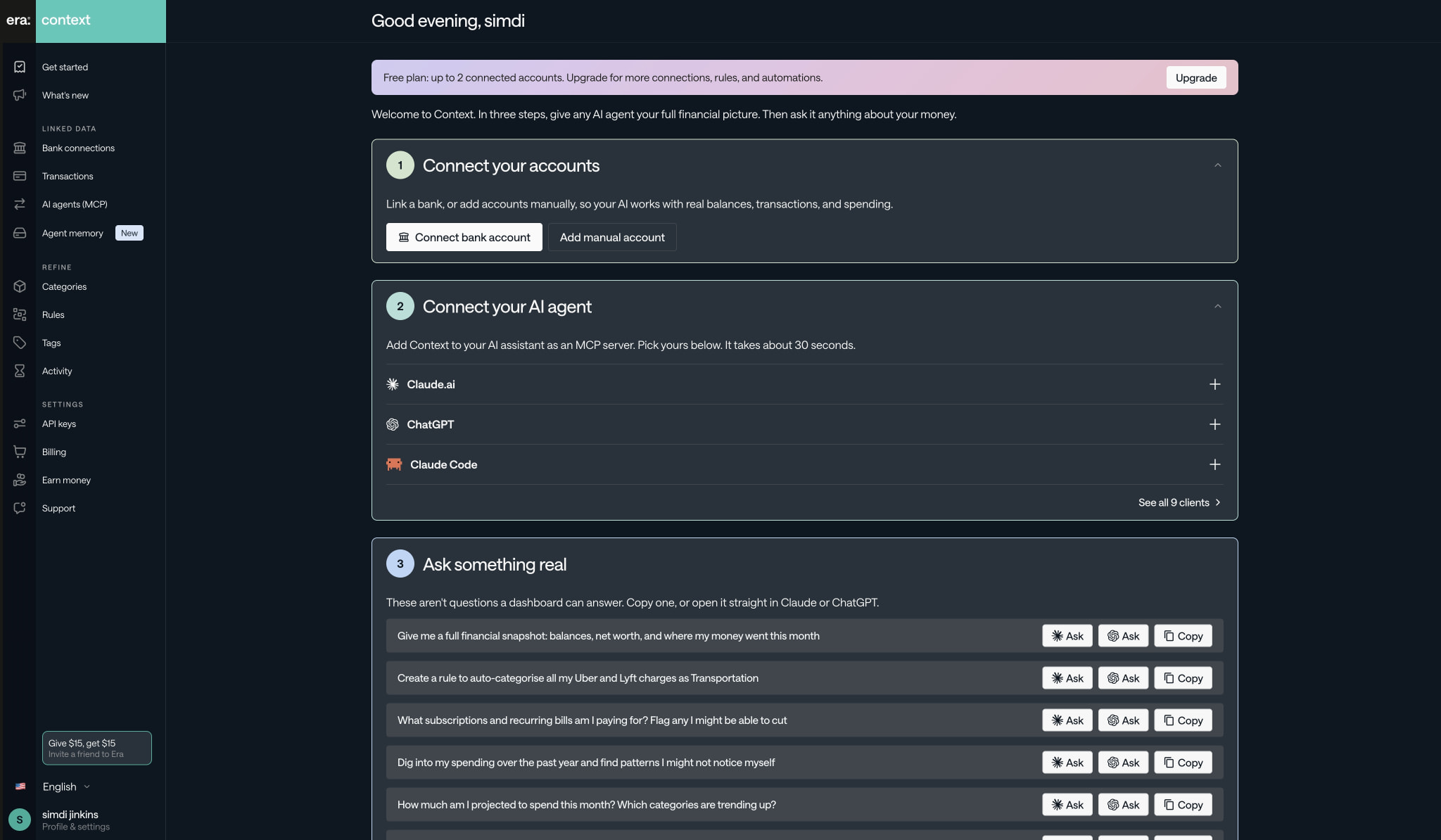Click the Tags label icon
The height and width of the screenshot is (840, 1441).
pos(20,343)
